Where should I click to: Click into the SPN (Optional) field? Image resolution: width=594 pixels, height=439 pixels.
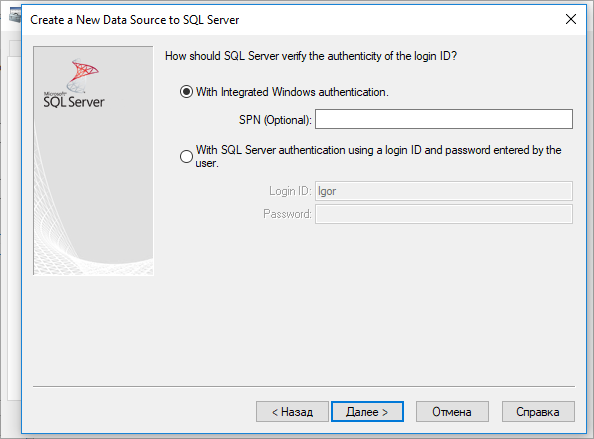[444, 119]
